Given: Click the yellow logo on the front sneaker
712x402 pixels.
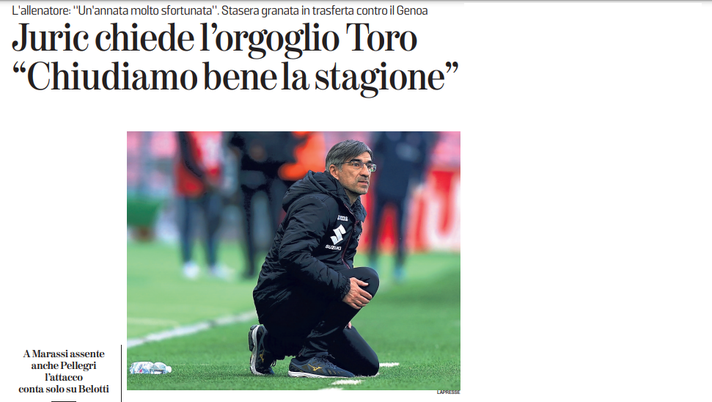Looking at the screenshot, I should (313, 366).
